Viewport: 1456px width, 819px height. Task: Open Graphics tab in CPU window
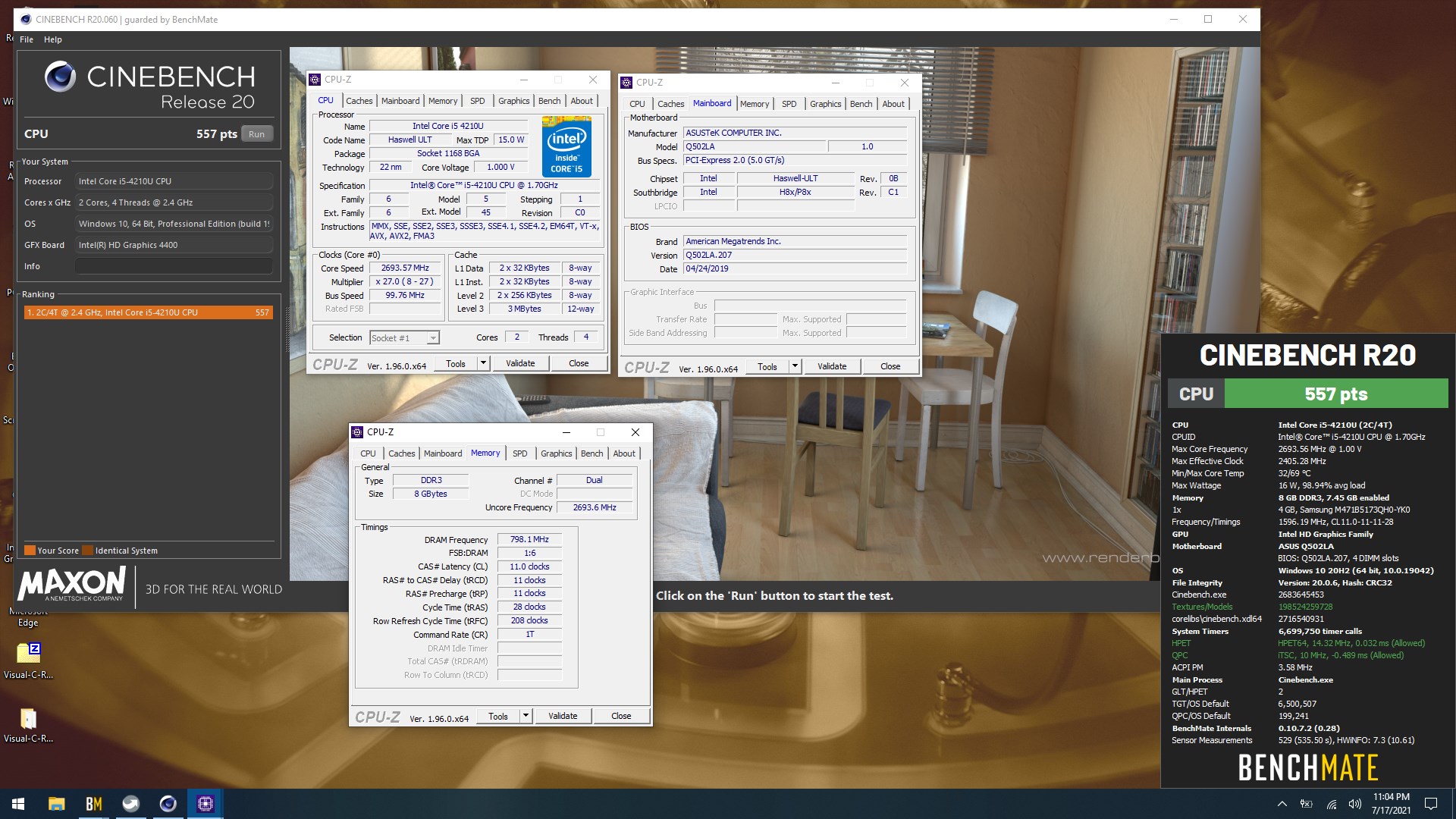tap(514, 101)
